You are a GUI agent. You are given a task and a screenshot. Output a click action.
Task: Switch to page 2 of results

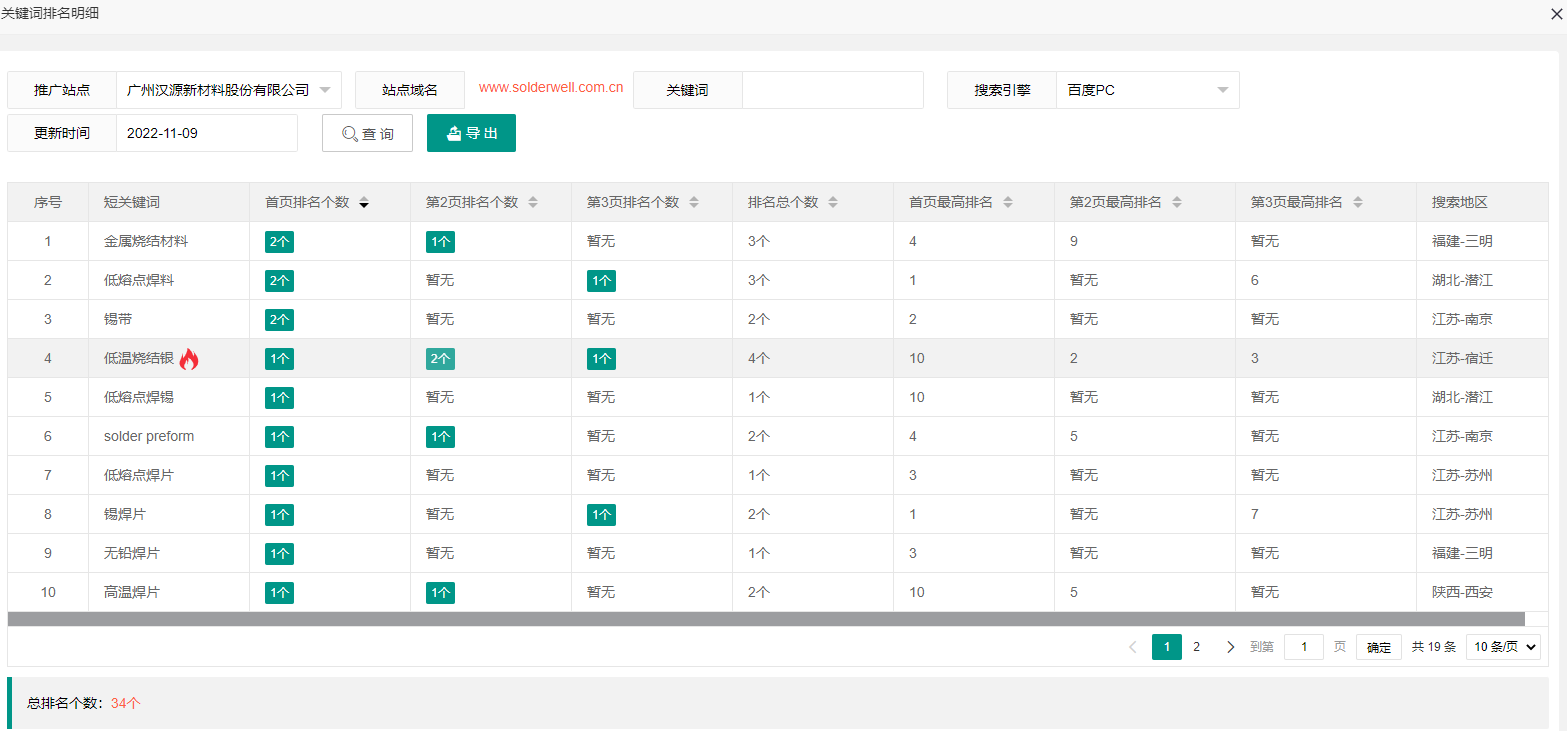pos(1197,647)
